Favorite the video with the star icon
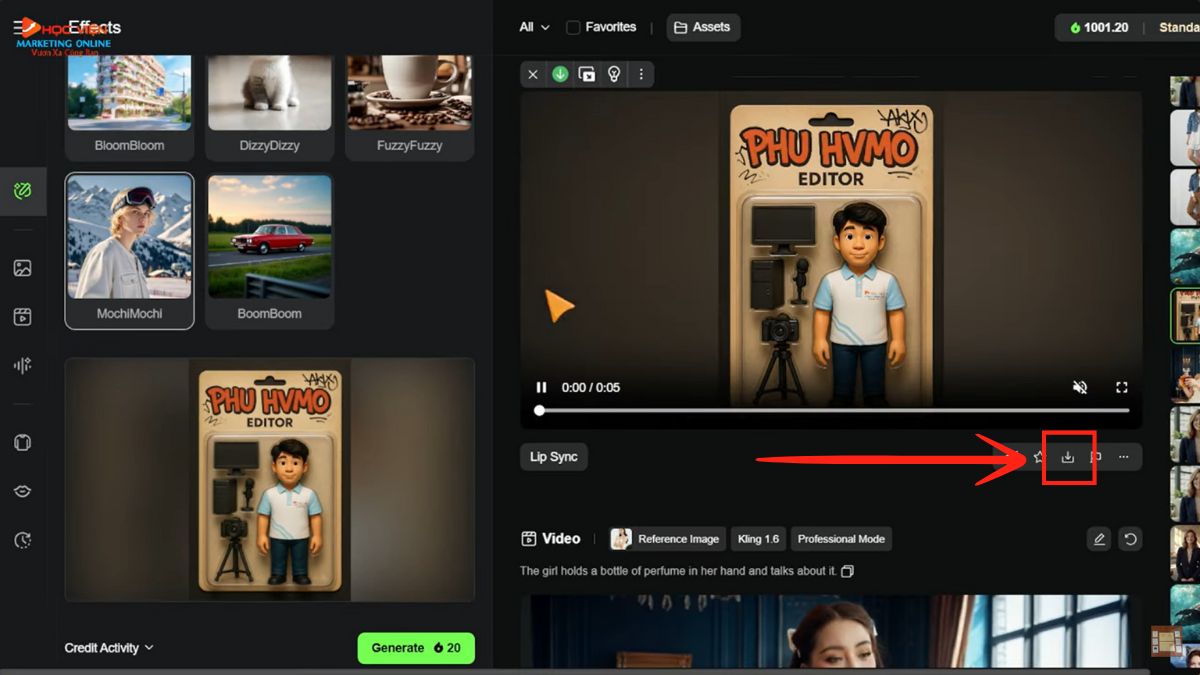 pos(1039,457)
